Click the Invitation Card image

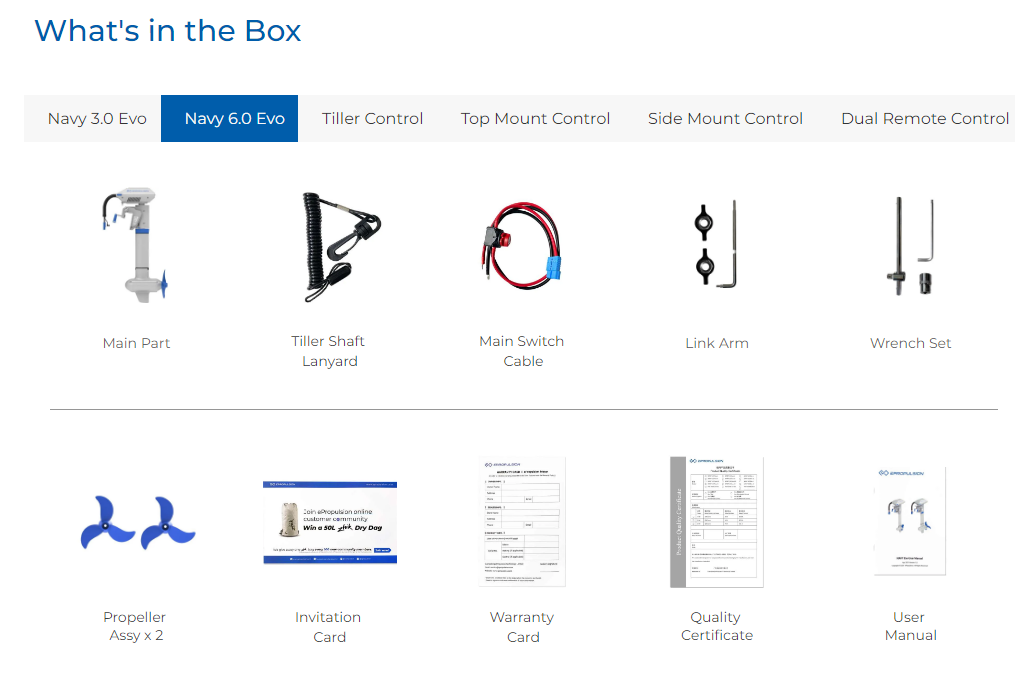[330, 523]
